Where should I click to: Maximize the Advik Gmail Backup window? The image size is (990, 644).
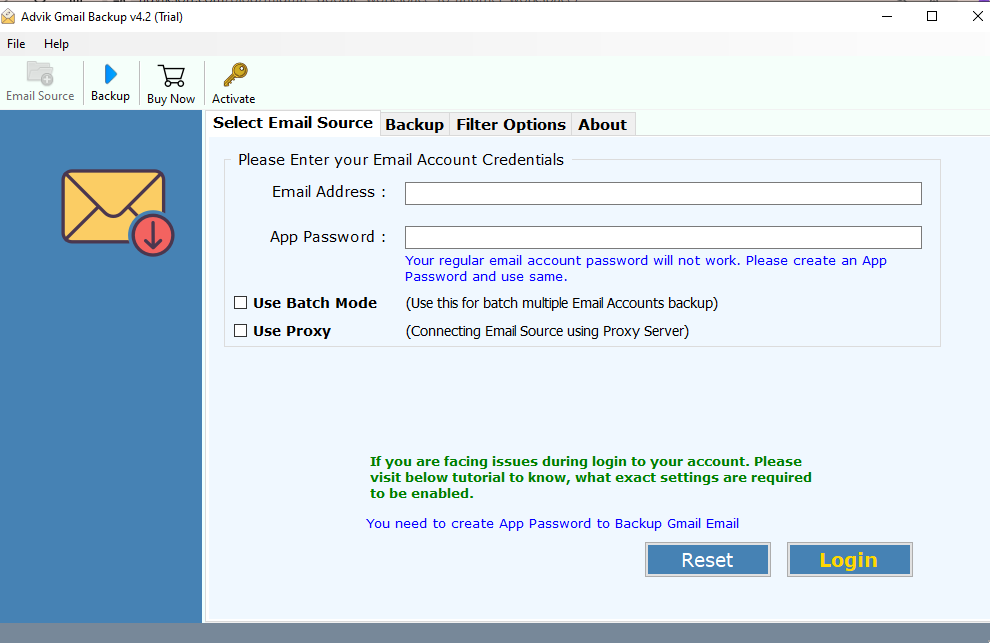point(932,16)
